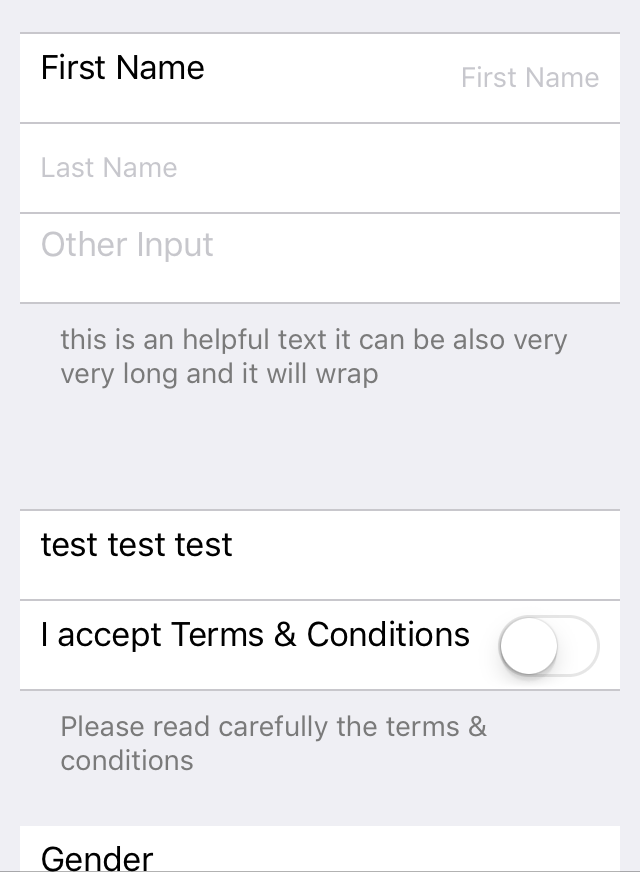Open the Gender row

(x=320, y=849)
